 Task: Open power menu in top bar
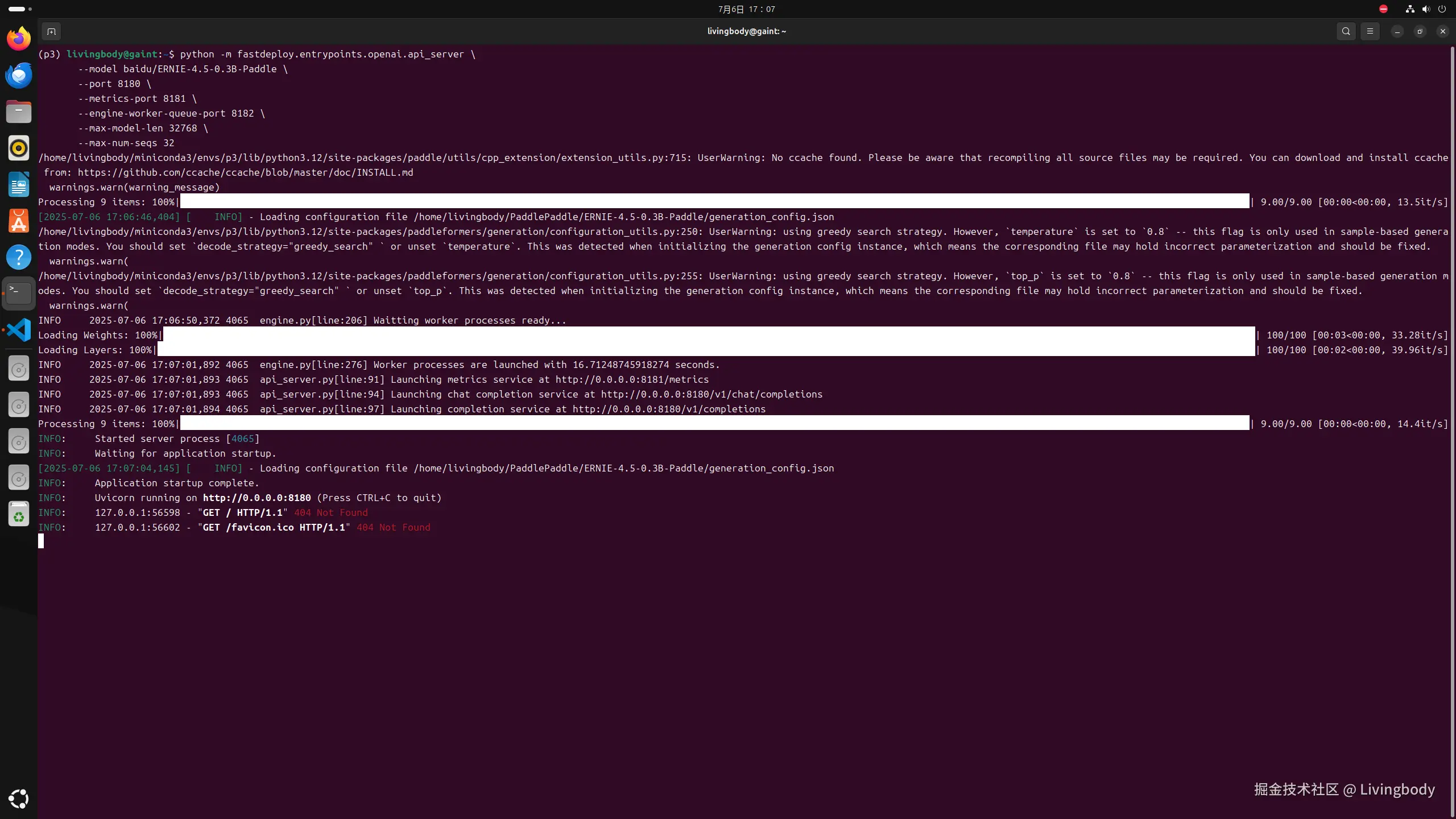(1441, 9)
